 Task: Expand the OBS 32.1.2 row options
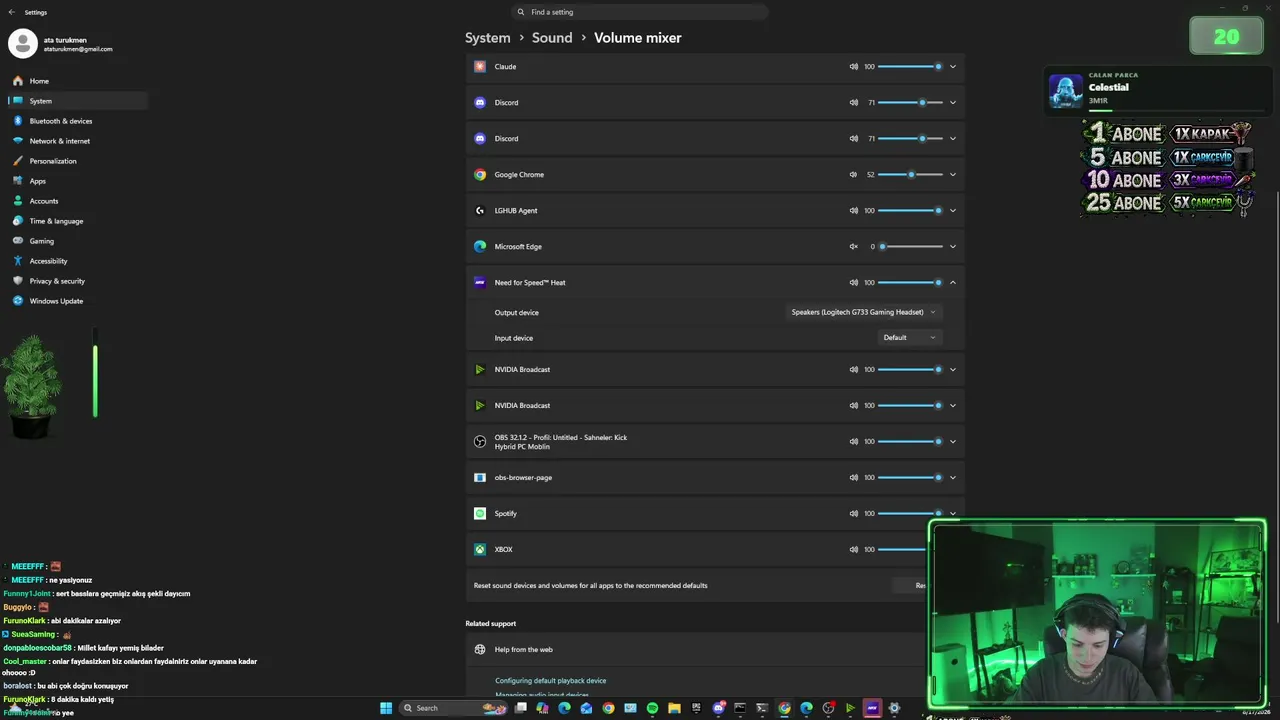coord(953,442)
